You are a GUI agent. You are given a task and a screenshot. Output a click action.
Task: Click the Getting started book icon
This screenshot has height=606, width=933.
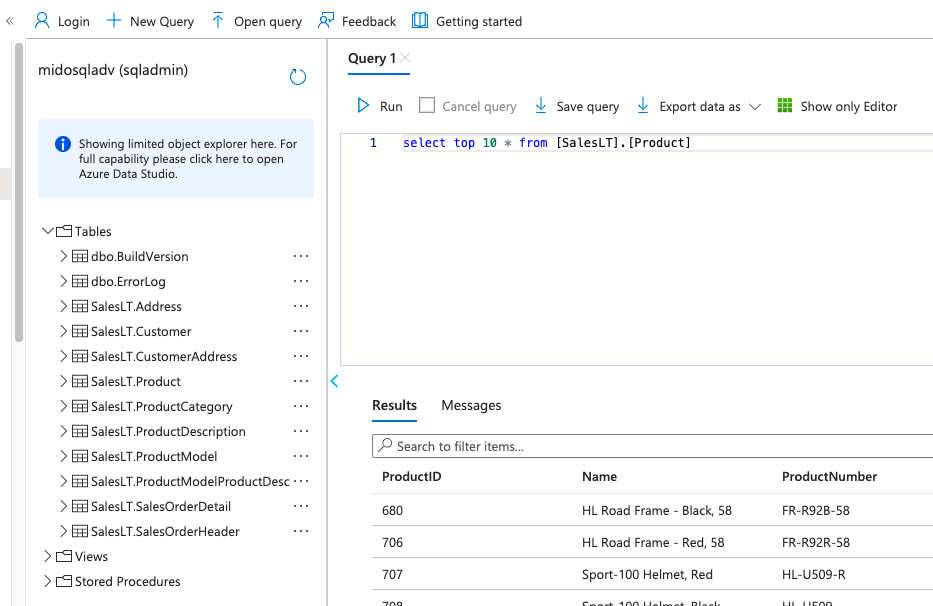click(419, 21)
